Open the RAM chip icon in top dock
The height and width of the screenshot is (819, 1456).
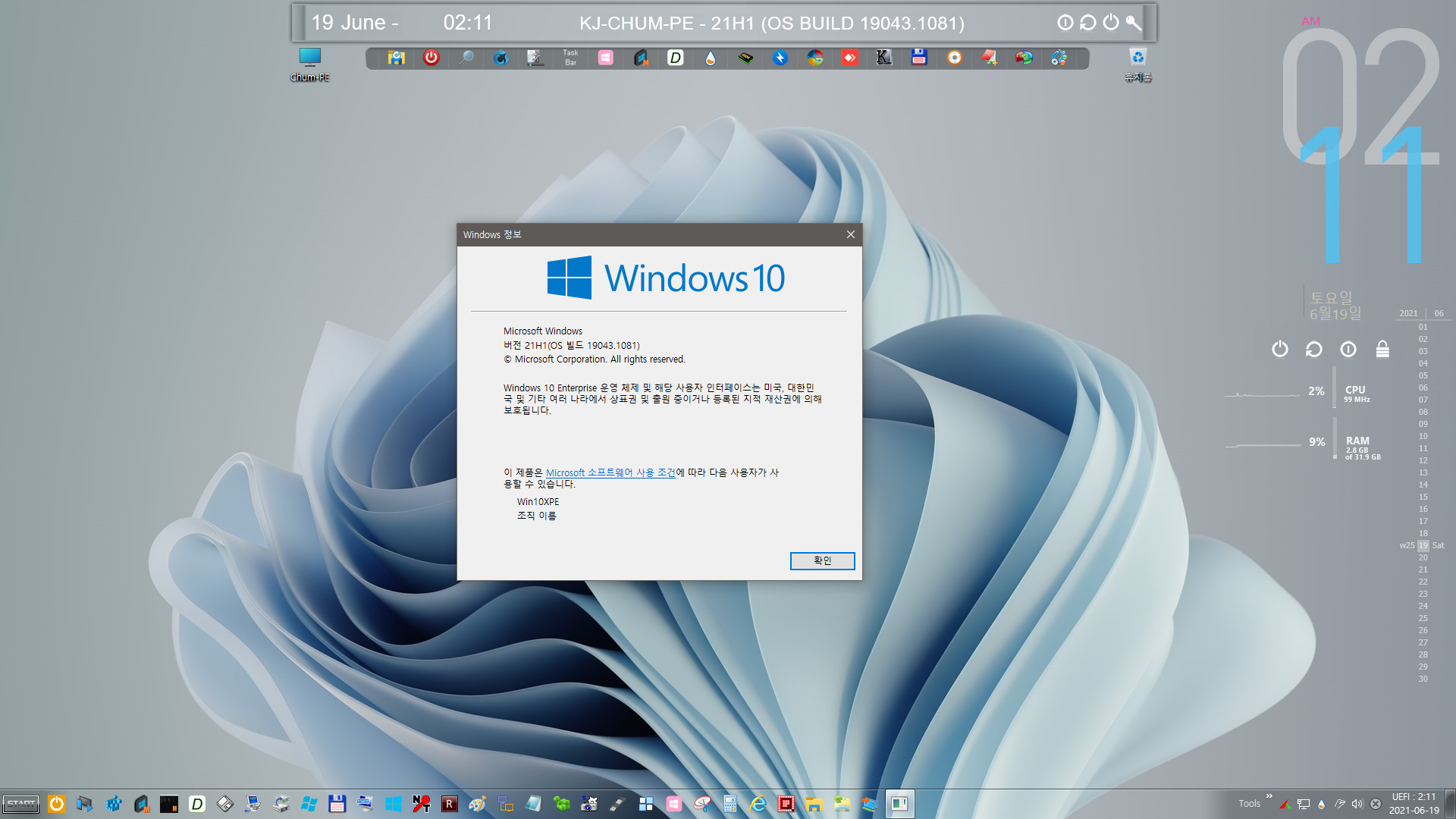(745, 58)
